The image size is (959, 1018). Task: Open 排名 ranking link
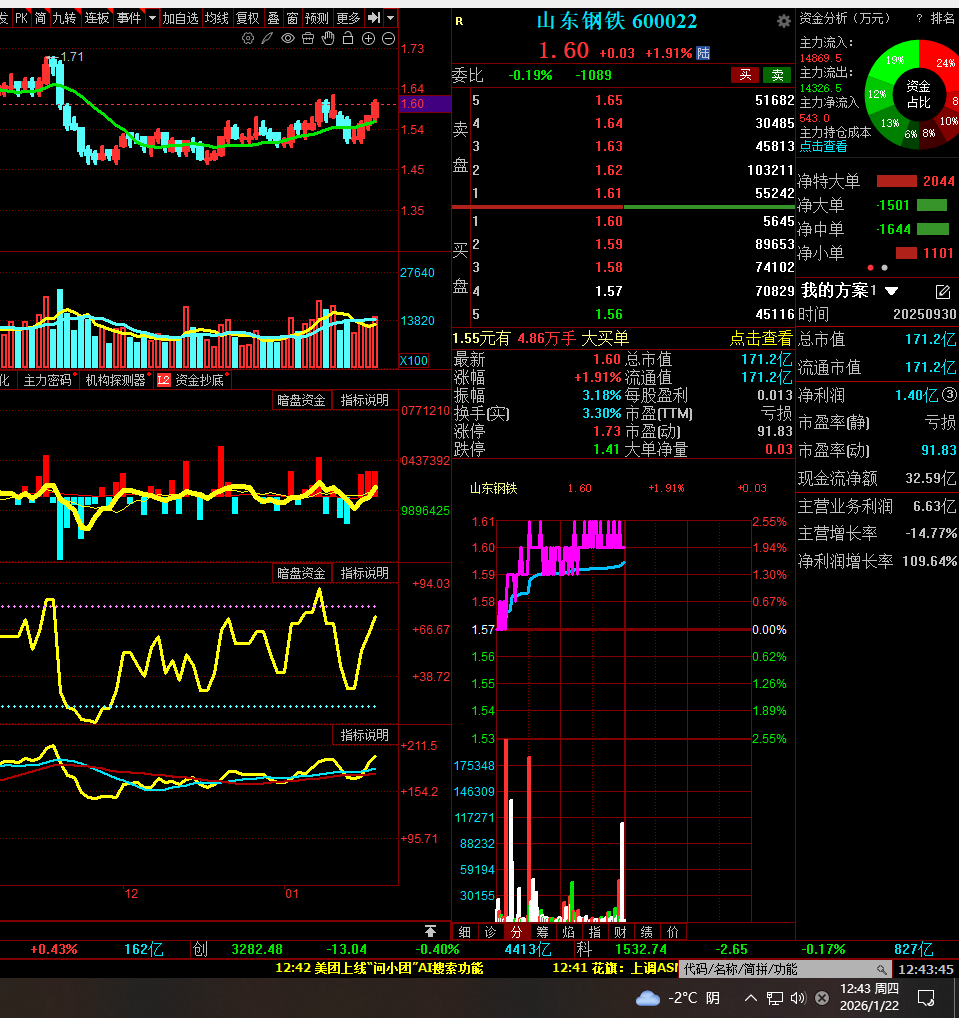[942, 18]
